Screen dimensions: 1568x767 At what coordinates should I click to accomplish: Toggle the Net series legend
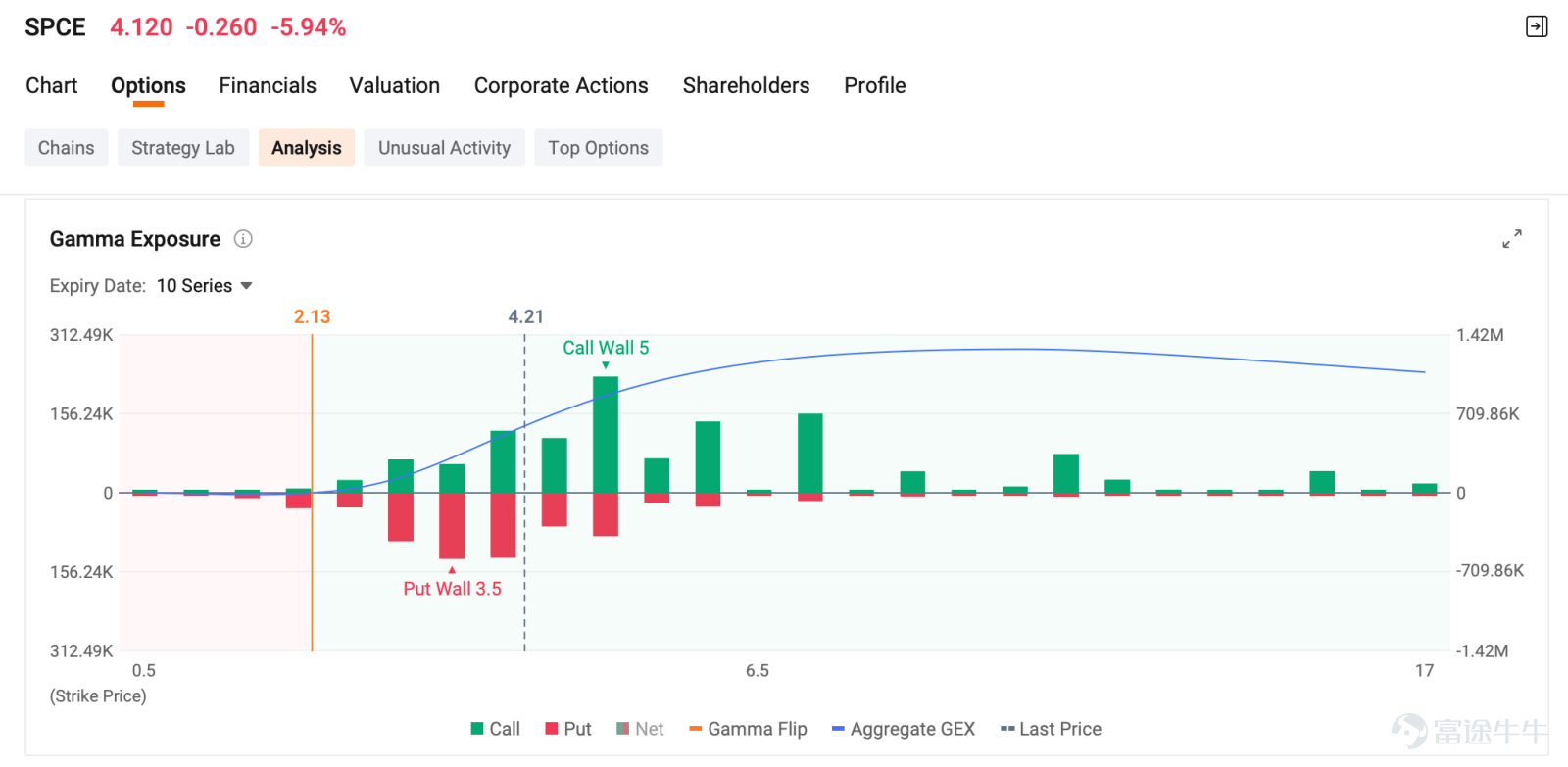pyautogui.click(x=640, y=729)
